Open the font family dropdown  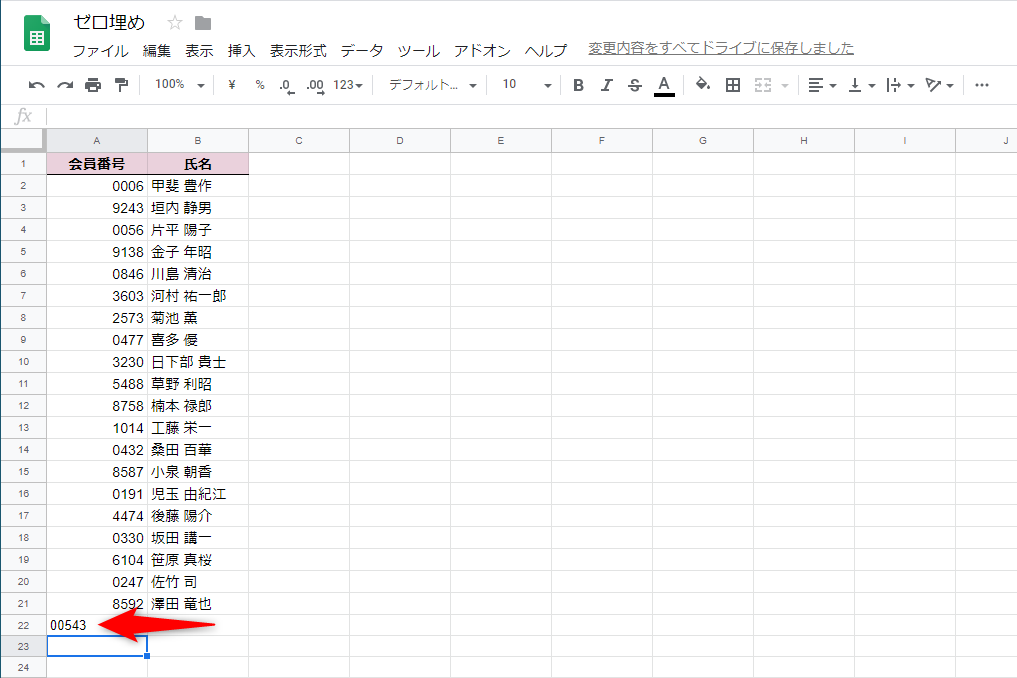click(433, 85)
